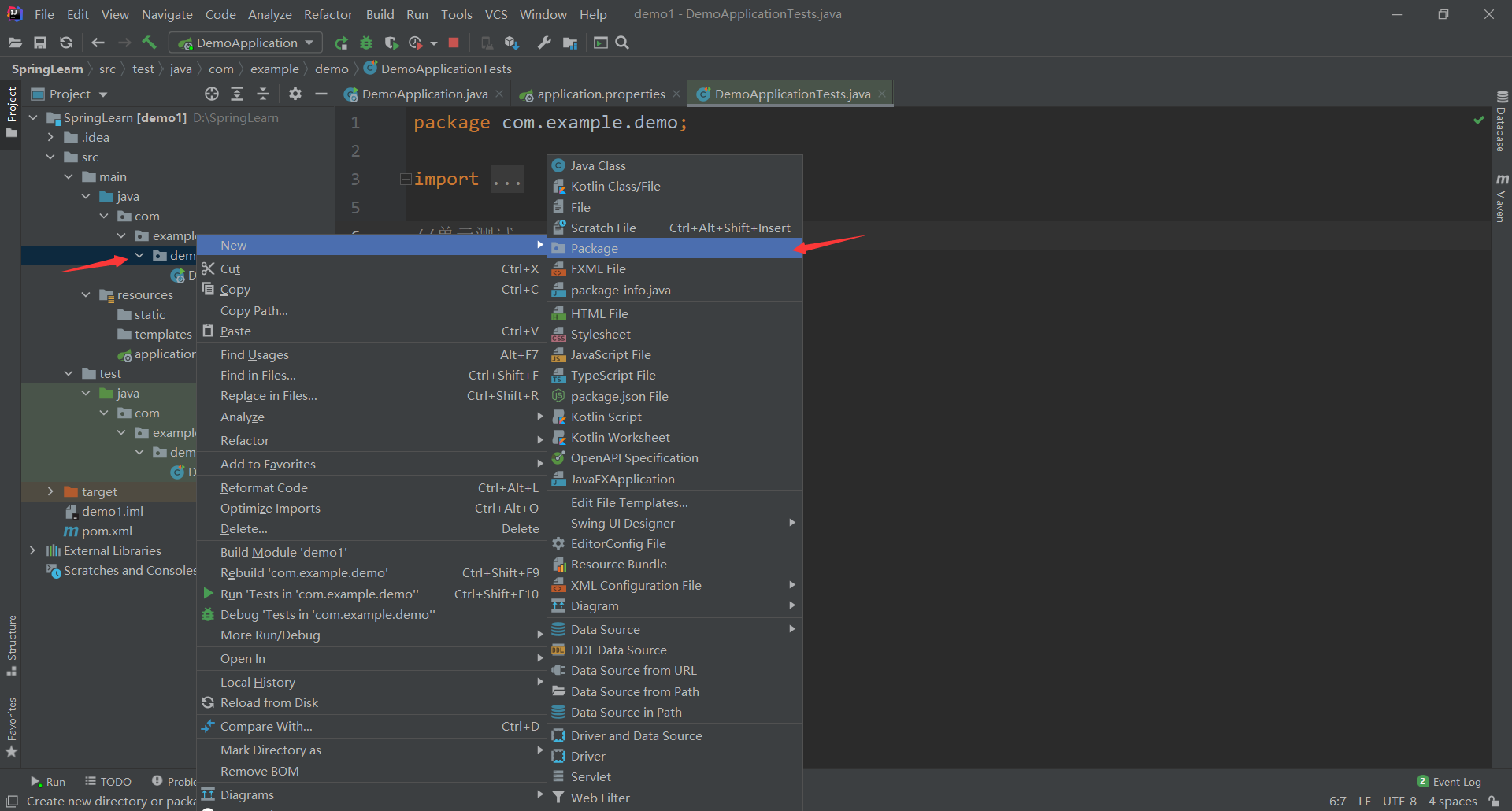Click the UTF-8 encoding status widget
Image resolution: width=1512 pixels, height=811 pixels.
click(1399, 801)
